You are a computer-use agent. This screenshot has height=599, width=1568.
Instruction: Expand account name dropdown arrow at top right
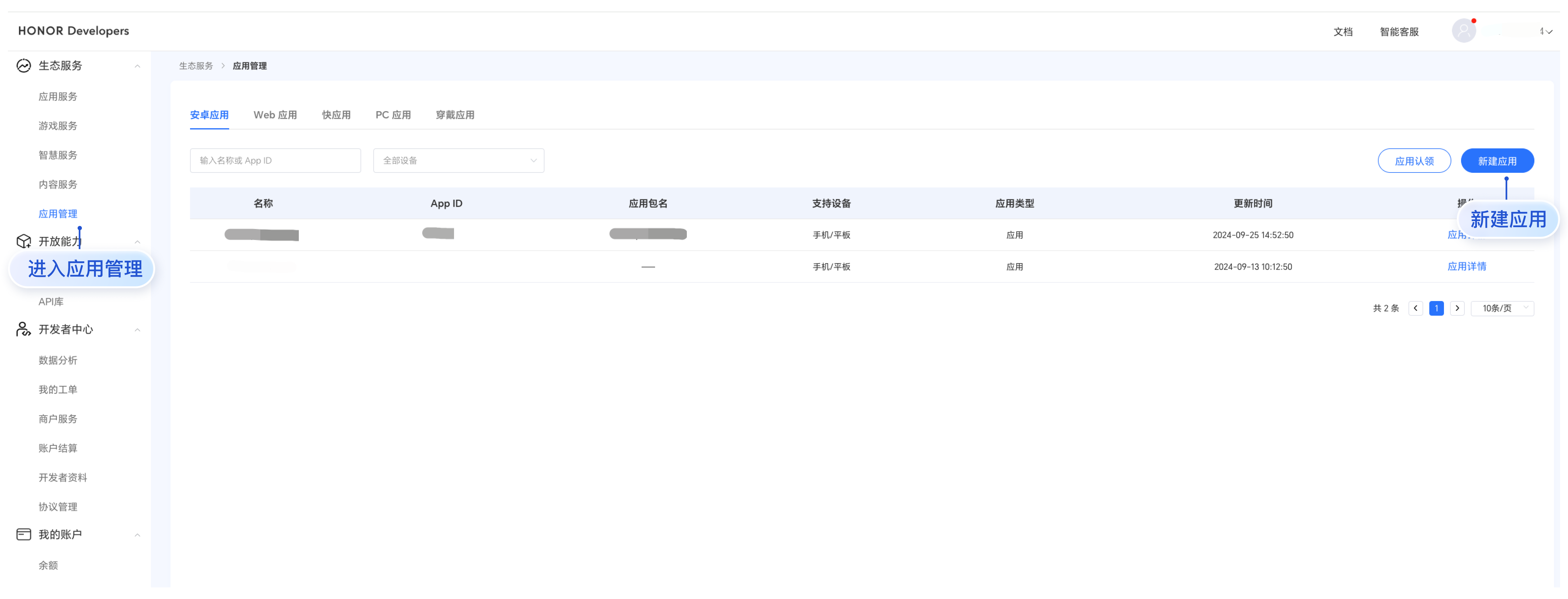1549,32
